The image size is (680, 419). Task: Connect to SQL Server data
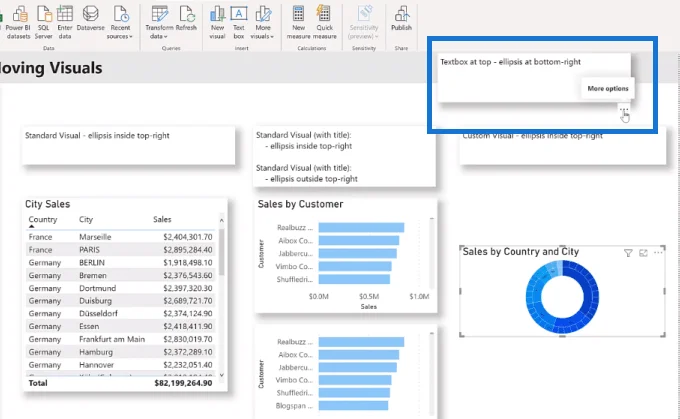pos(43,23)
